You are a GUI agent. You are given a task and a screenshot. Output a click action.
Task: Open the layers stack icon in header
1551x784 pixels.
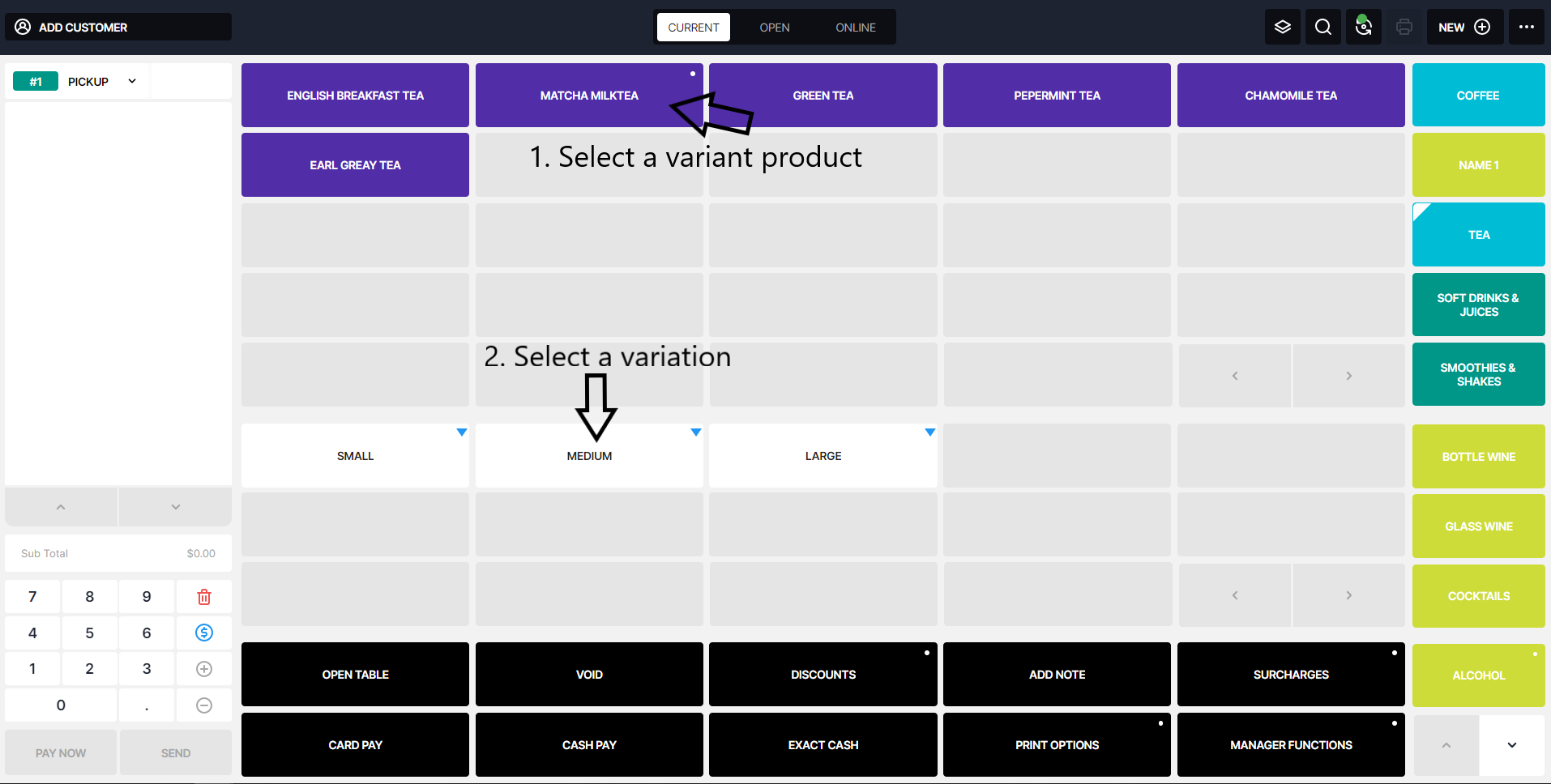click(1282, 27)
